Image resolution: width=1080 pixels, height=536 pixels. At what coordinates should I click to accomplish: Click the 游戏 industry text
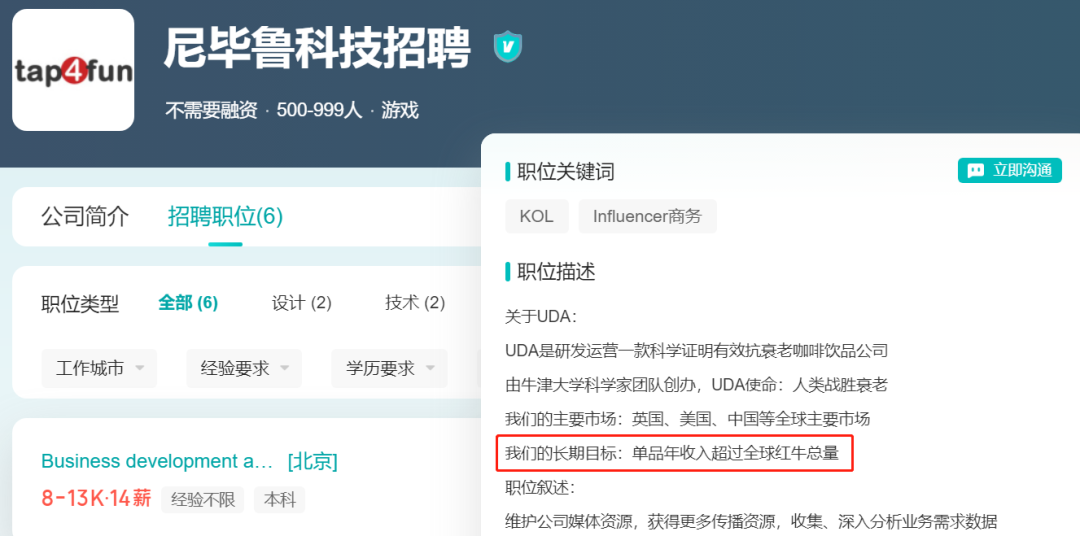coord(400,110)
